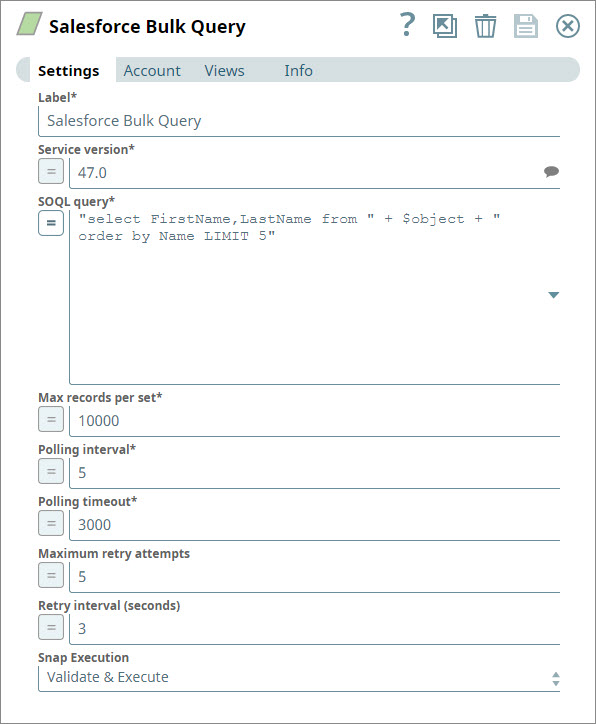Toggle expression for Max records per set
This screenshot has width=596, height=724.
tap(51, 419)
